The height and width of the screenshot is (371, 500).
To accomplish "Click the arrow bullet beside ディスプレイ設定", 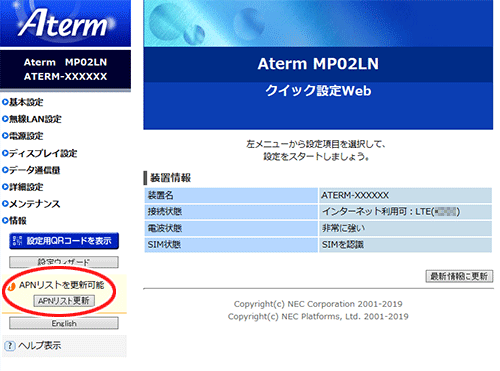I will [x=5, y=153].
